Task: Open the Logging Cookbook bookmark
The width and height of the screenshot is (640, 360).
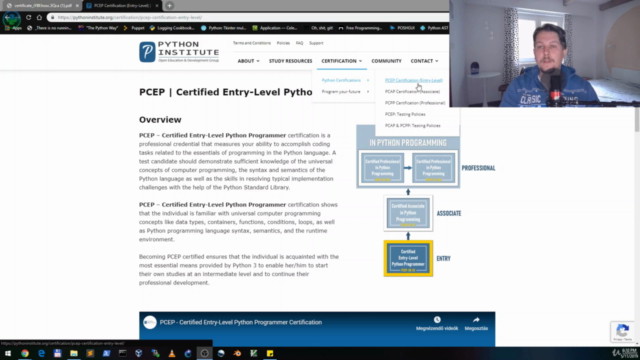Action: [172, 28]
